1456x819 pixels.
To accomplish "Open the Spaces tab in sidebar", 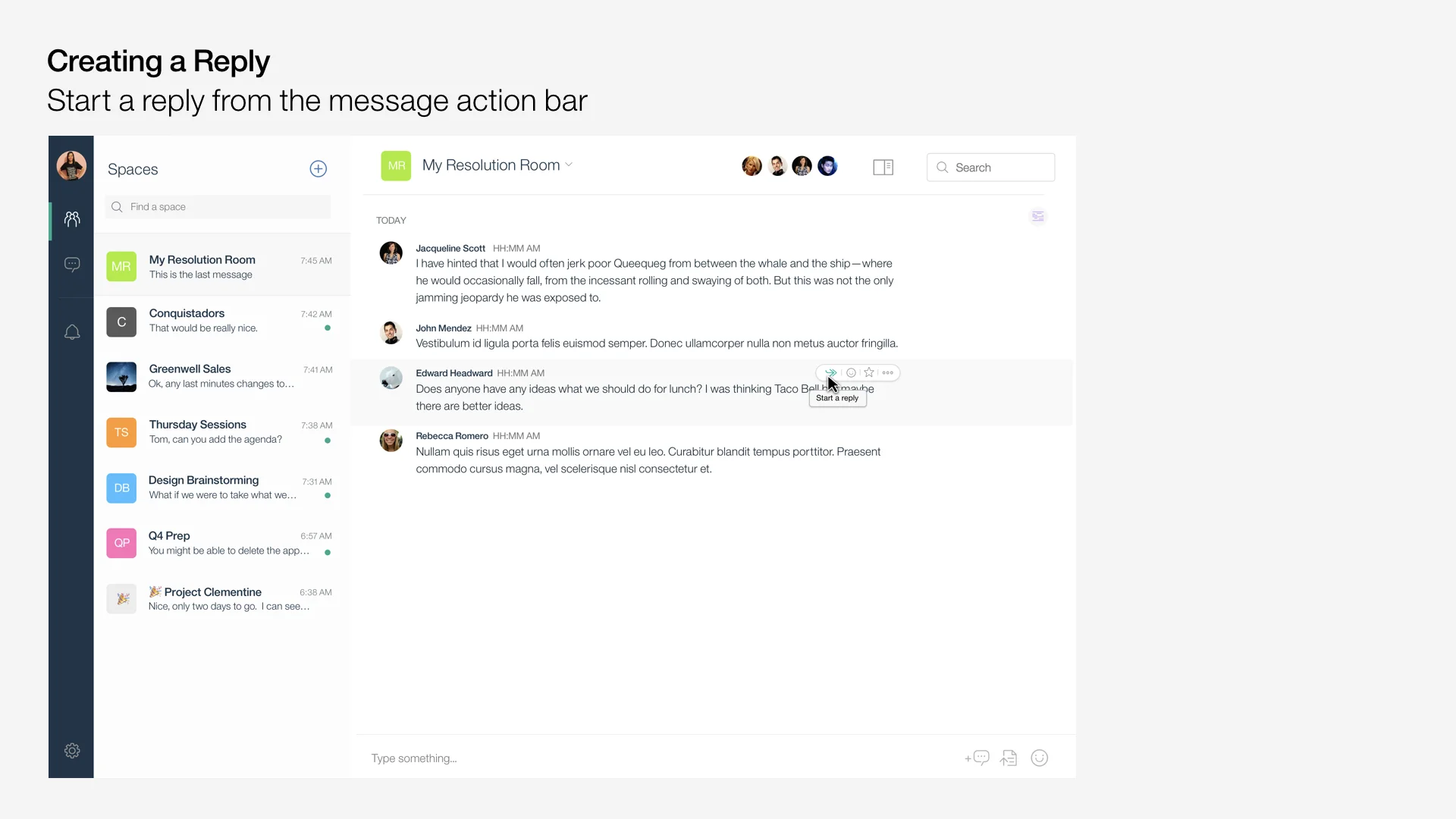I will tap(72, 219).
